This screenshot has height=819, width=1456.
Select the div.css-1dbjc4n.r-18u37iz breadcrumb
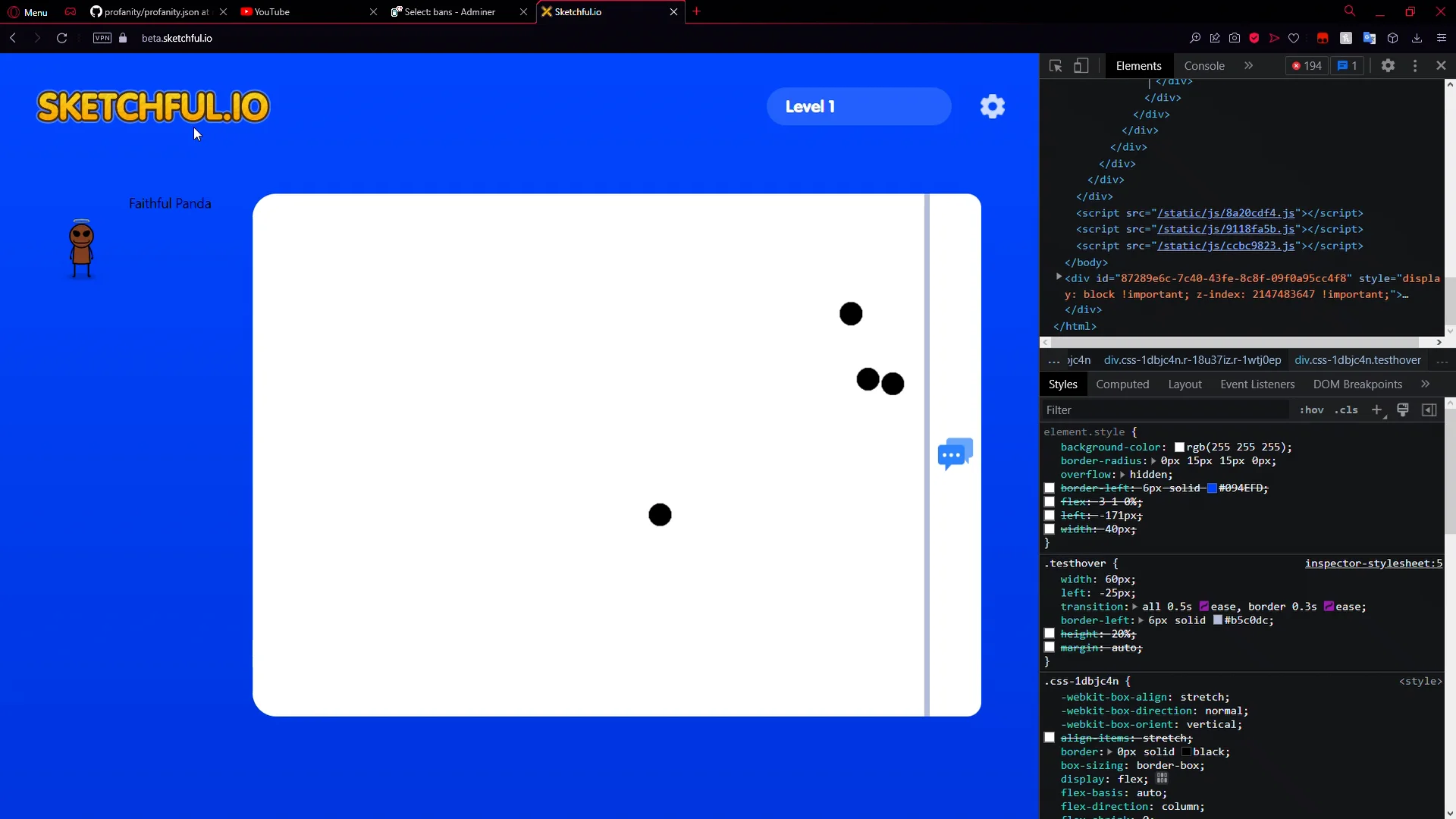pos(1192,360)
